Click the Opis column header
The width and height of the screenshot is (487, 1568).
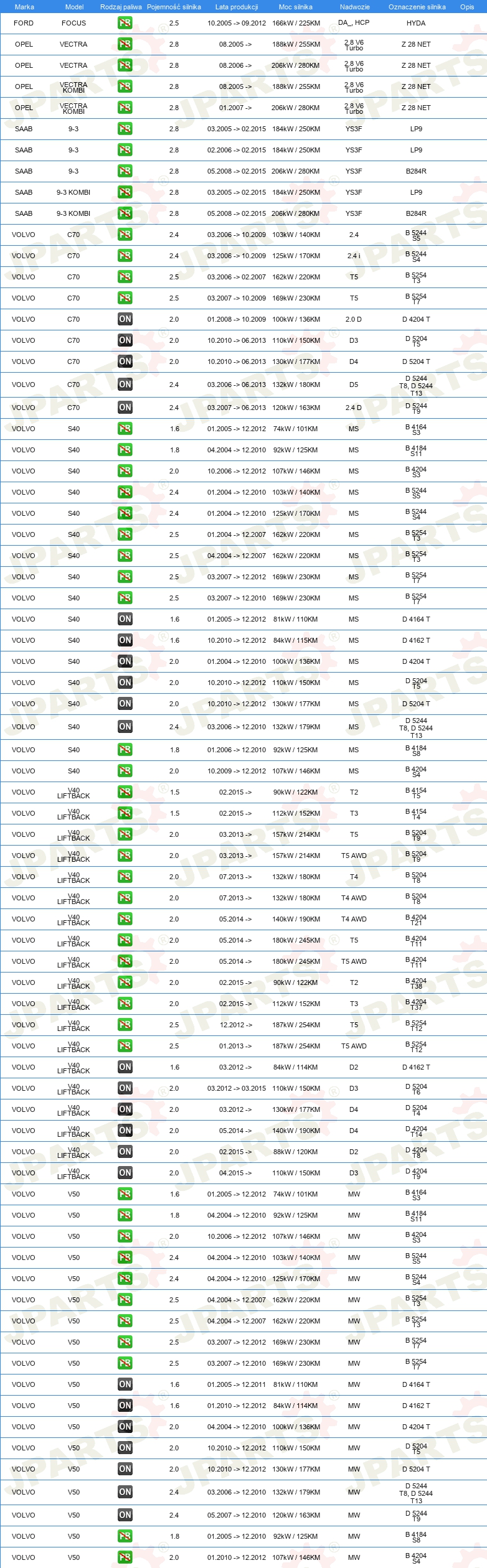pos(467,7)
